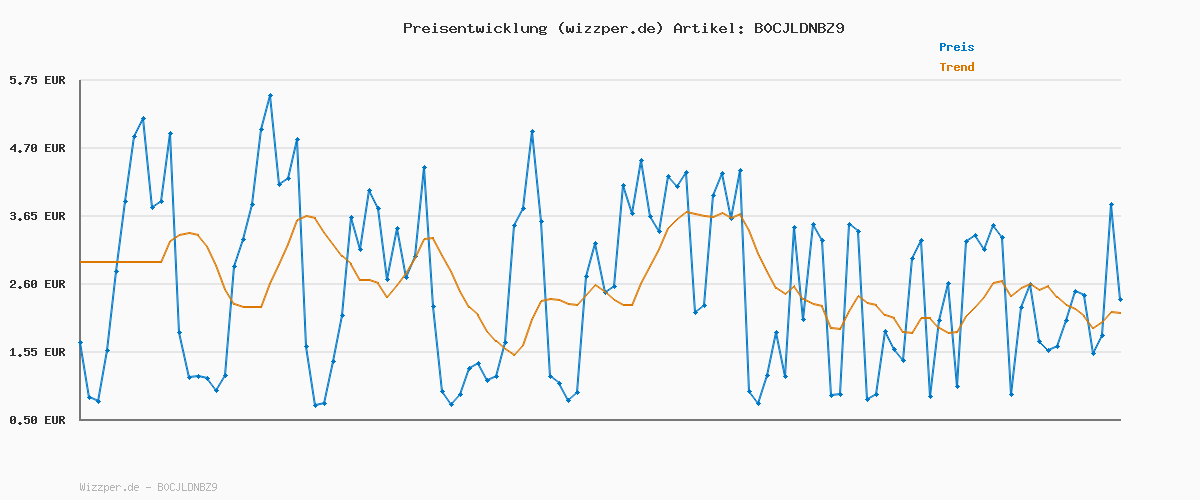Click the bottom x-axis baseline at center
The width and height of the screenshot is (1200, 500).
click(600, 420)
